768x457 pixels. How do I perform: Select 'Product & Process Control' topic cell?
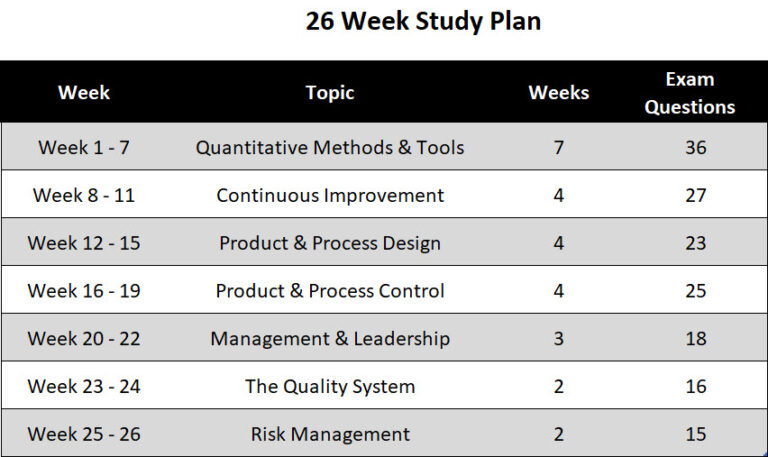pos(330,291)
